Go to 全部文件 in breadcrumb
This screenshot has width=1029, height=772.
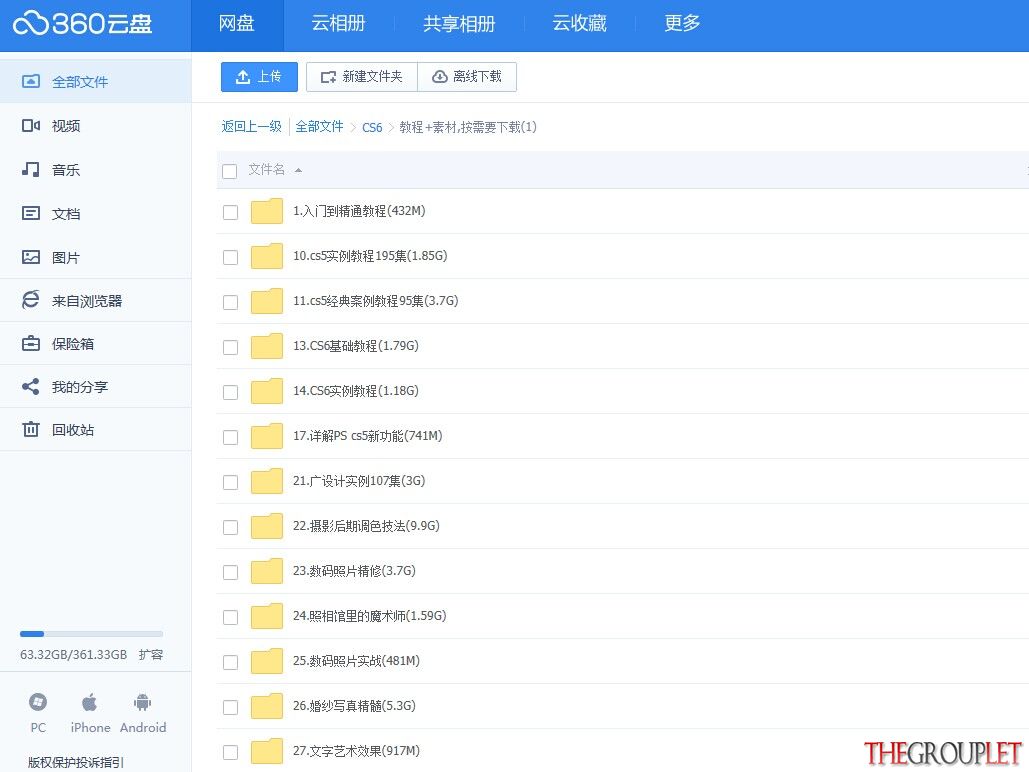tap(320, 126)
